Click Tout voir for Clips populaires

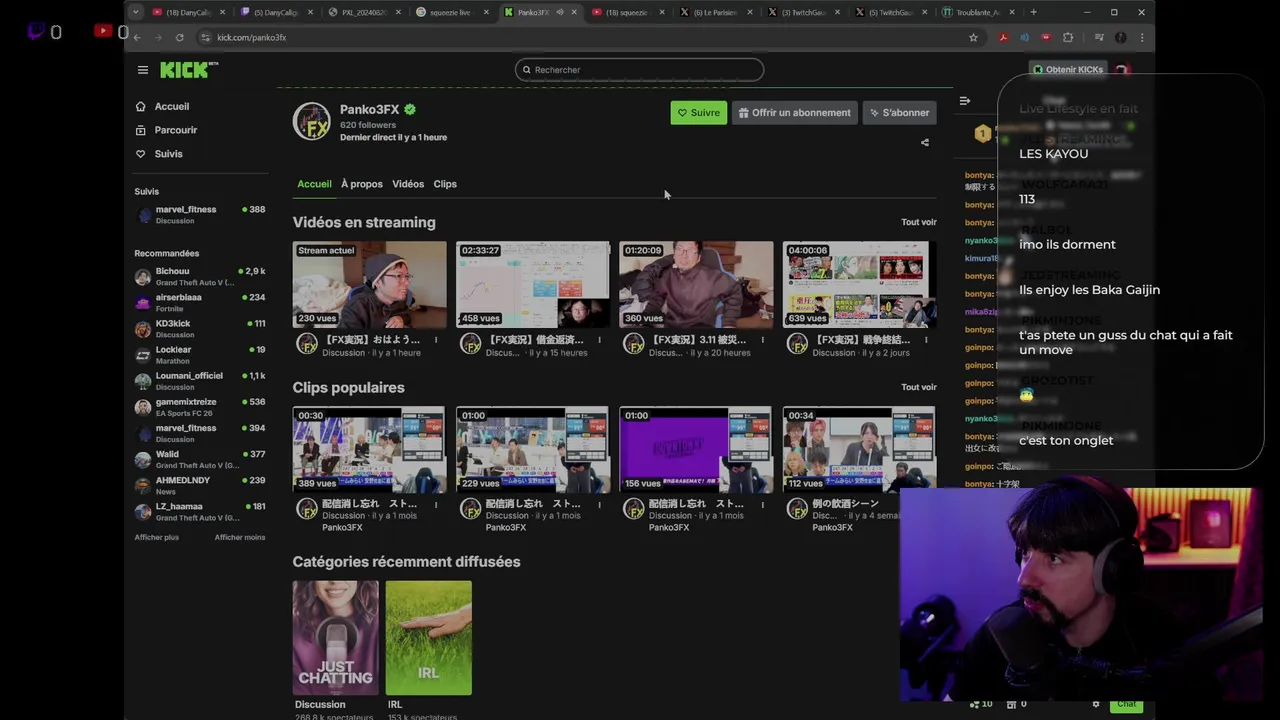pos(919,387)
